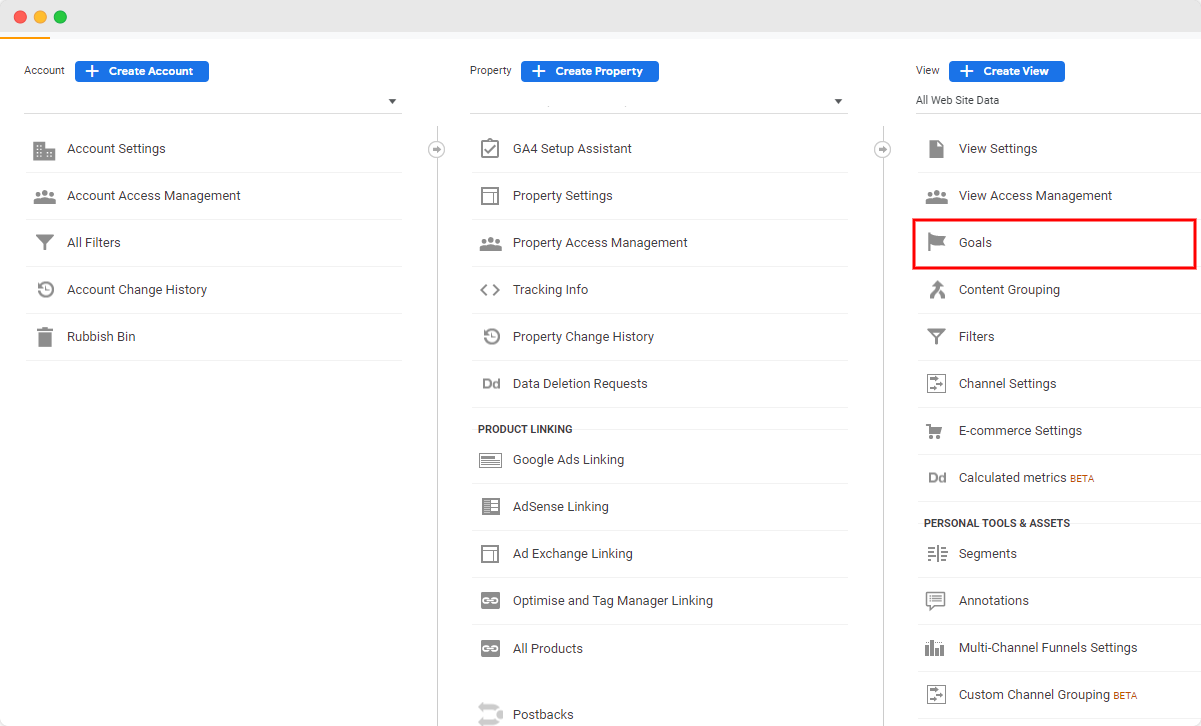Open the Segments icon

click(x=935, y=553)
